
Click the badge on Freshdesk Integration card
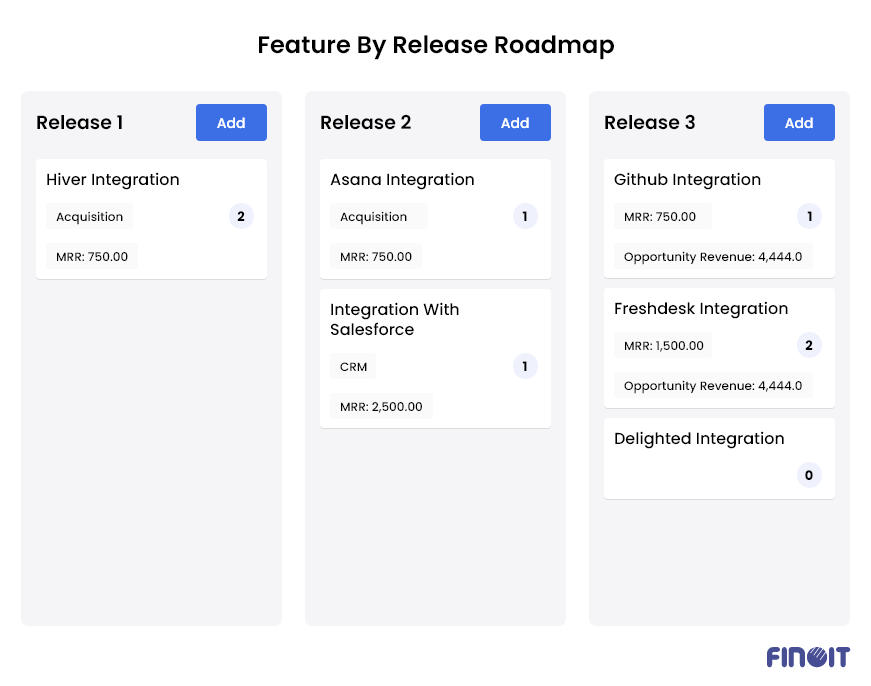tap(809, 345)
